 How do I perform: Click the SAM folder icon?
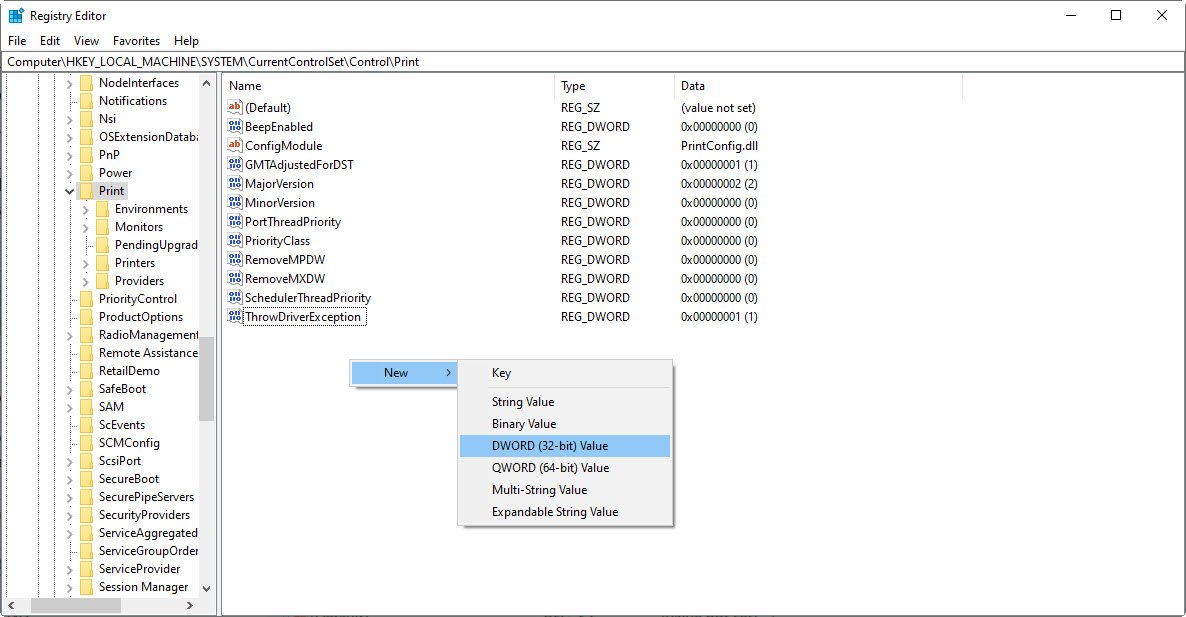[86, 407]
